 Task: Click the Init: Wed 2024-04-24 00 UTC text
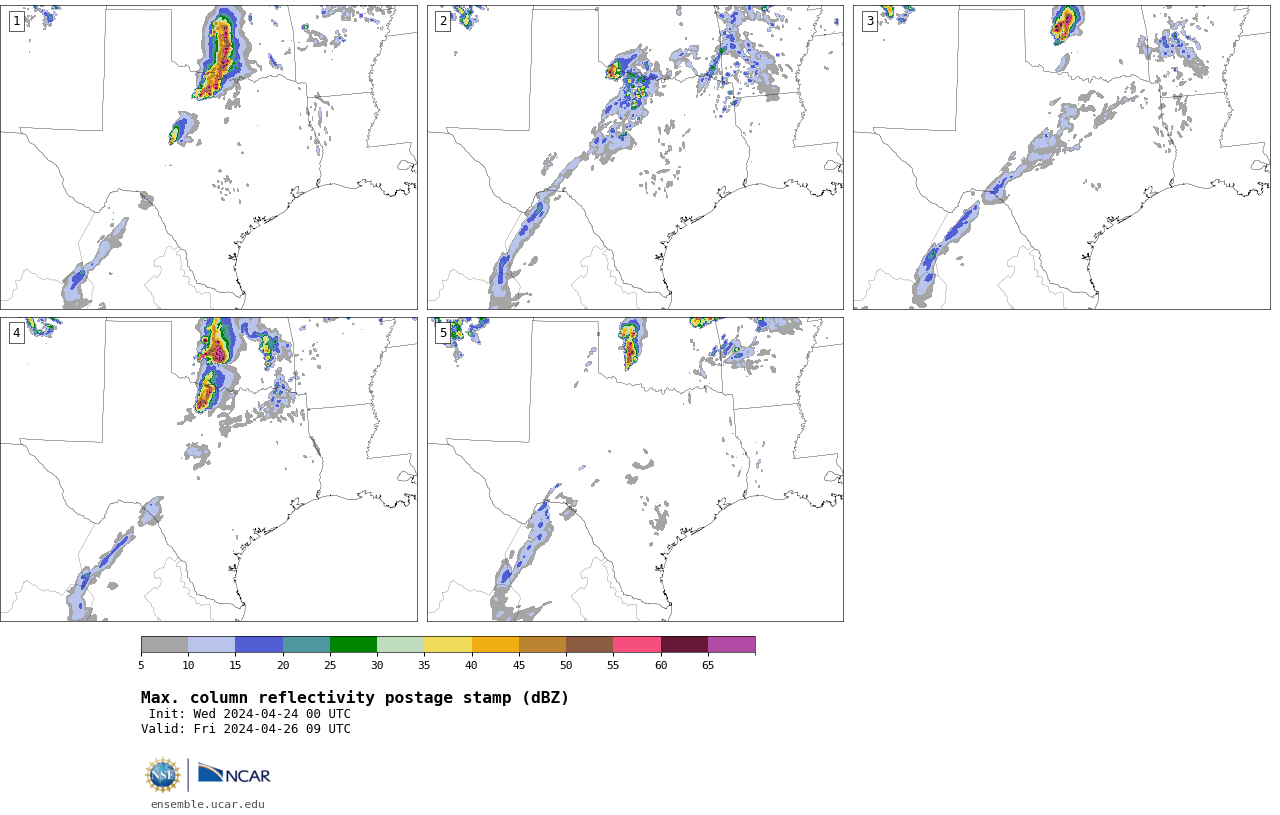[250, 714]
